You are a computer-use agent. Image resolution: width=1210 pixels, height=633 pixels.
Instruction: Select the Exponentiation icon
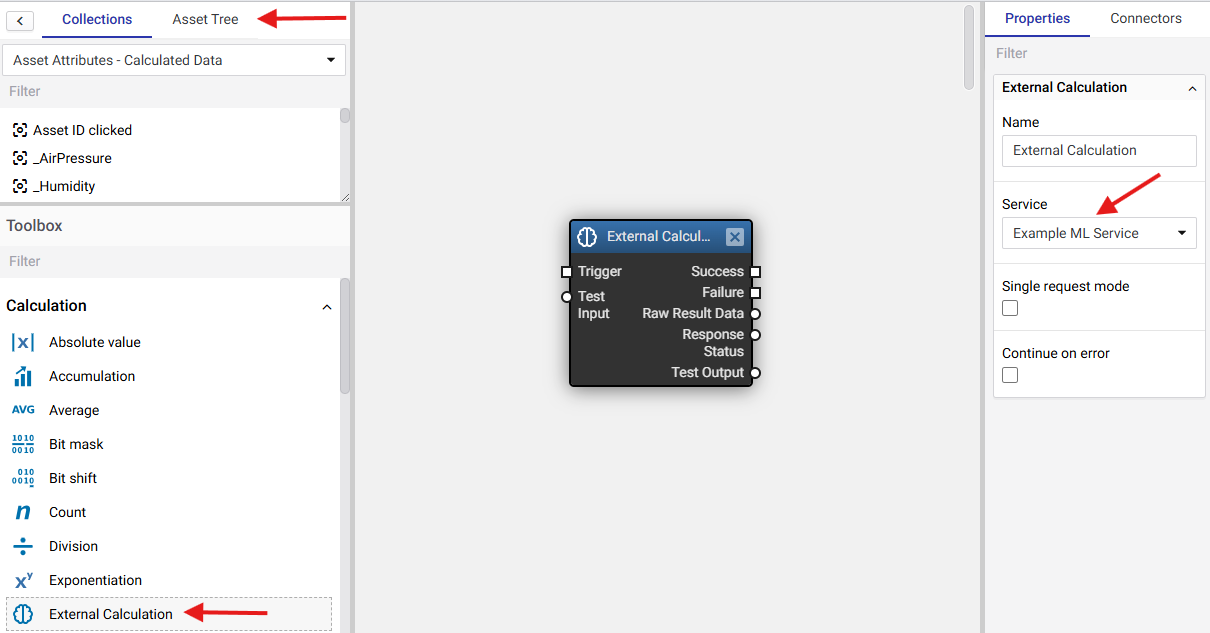[23, 580]
